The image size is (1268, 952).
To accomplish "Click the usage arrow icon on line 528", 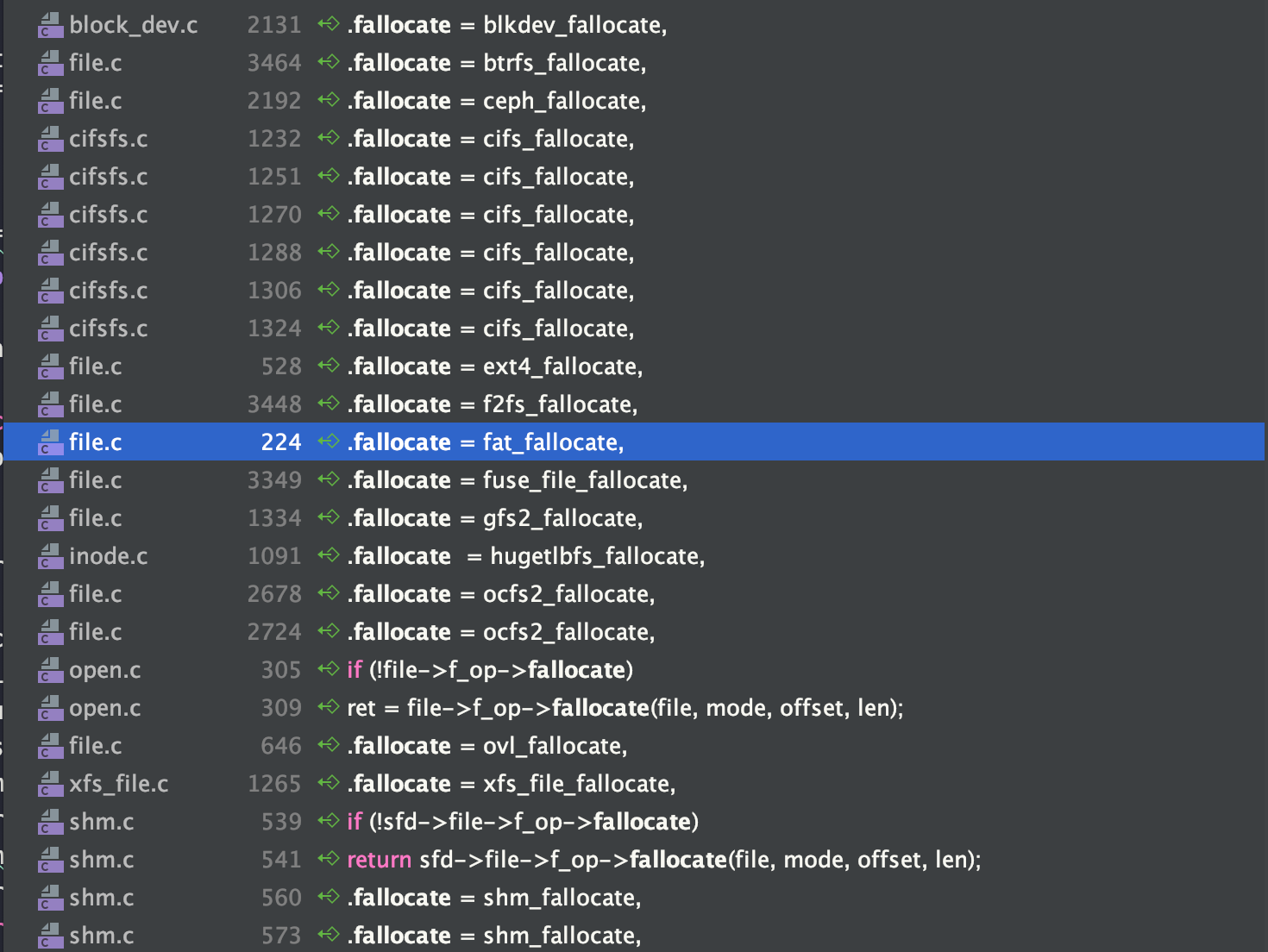I will pos(329,366).
